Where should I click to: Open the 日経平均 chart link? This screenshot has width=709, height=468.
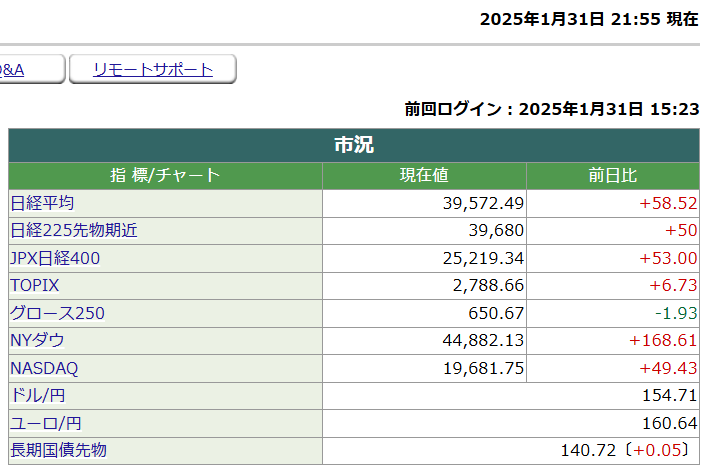coord(42,203)
